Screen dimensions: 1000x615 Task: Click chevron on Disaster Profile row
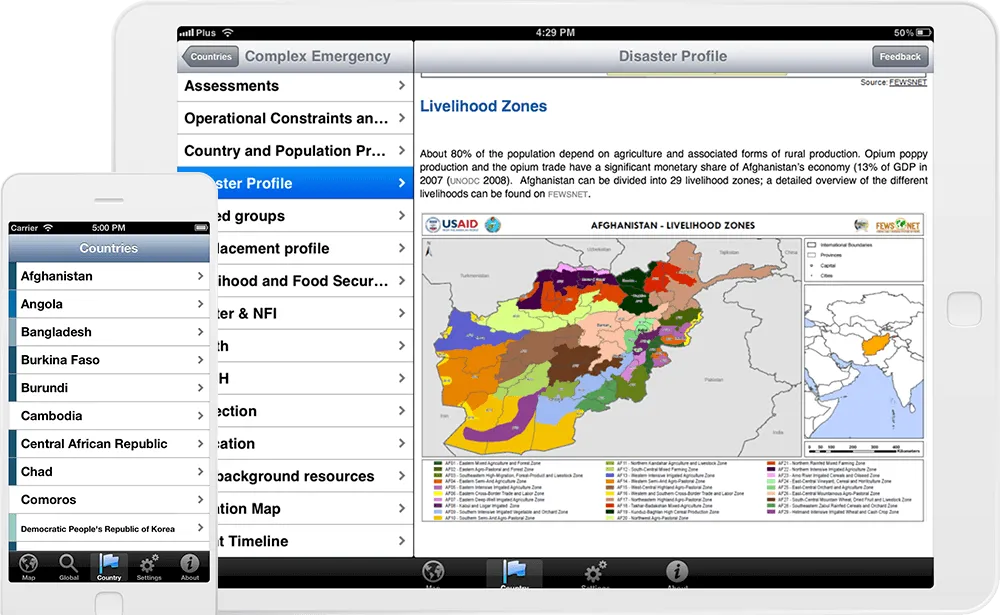402,183
